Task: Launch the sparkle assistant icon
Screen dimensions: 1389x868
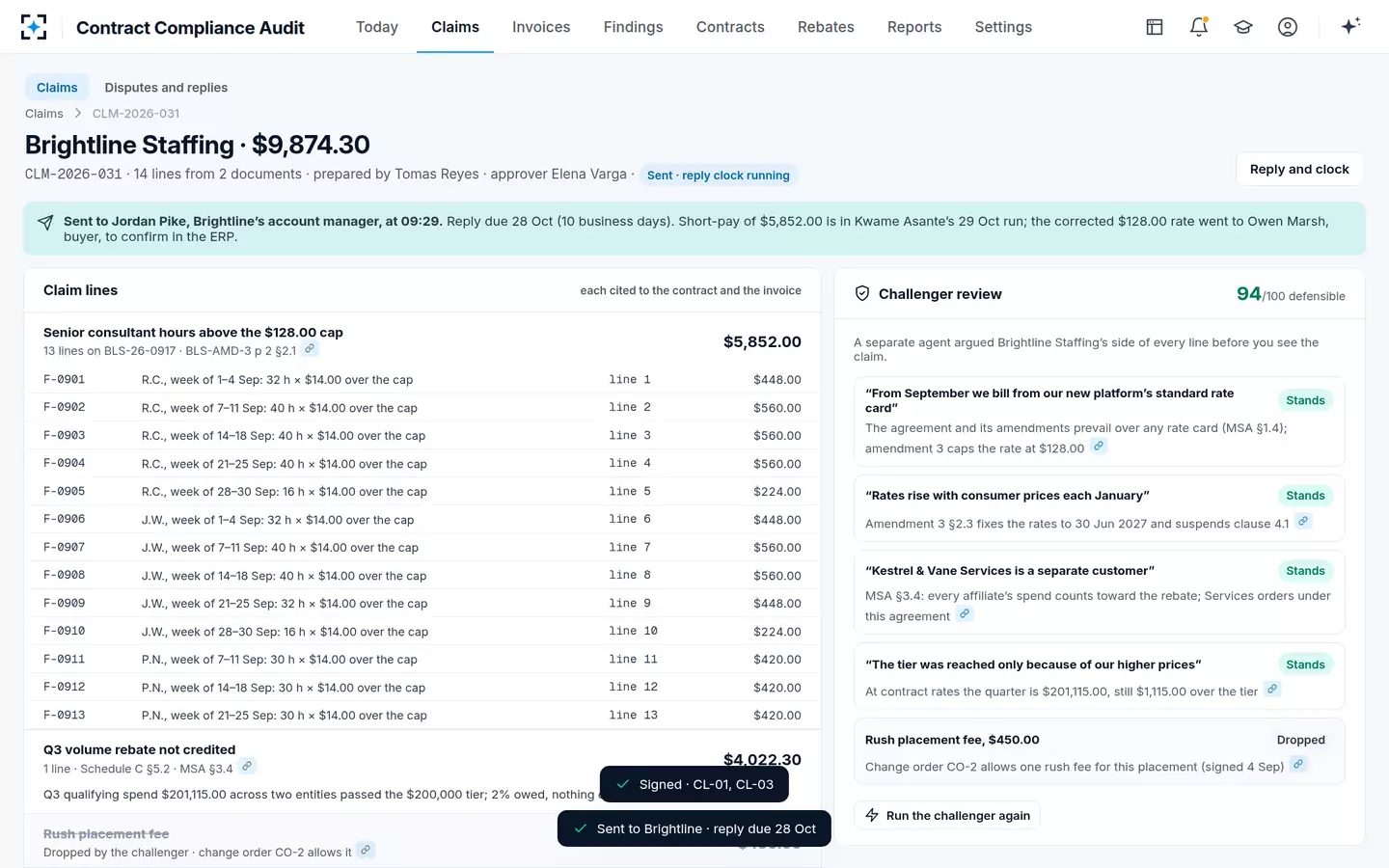Action: (1350, 26)
